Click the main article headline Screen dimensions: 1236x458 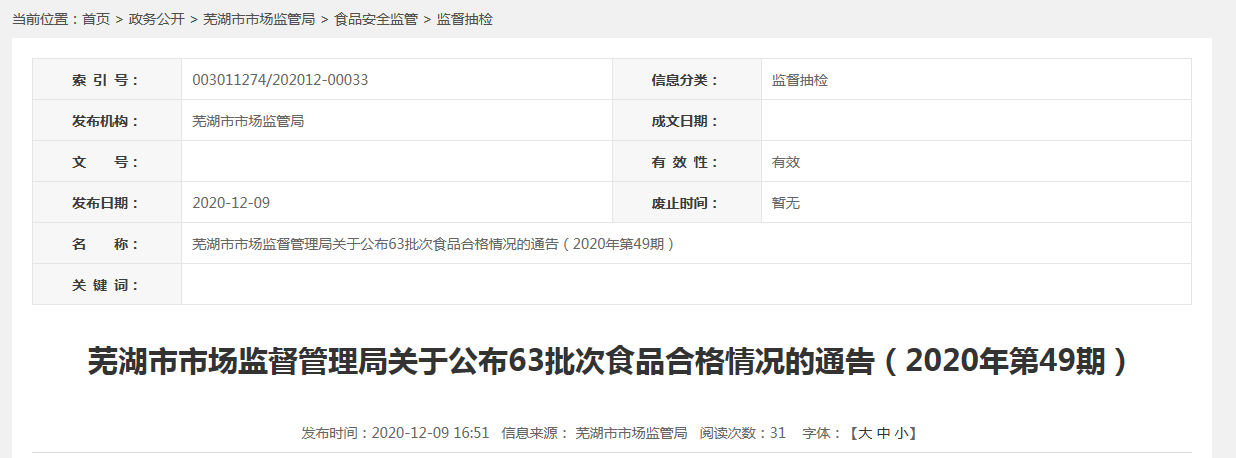coord(611,361)
